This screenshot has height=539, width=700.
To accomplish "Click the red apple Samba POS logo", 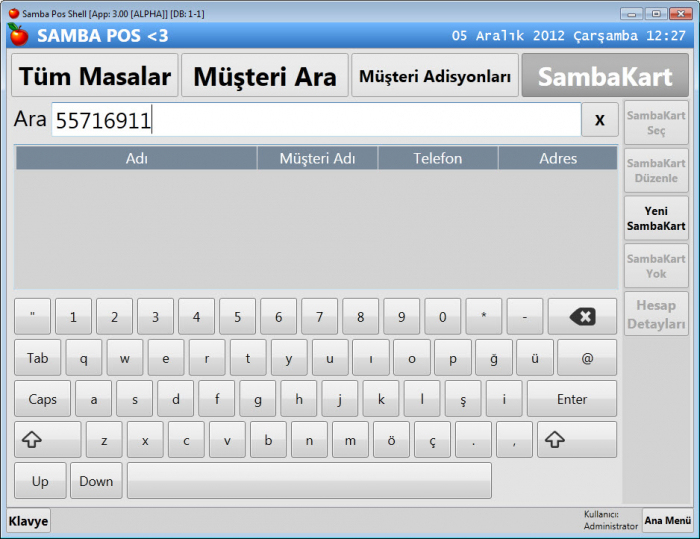I will [x=18, y=35].
